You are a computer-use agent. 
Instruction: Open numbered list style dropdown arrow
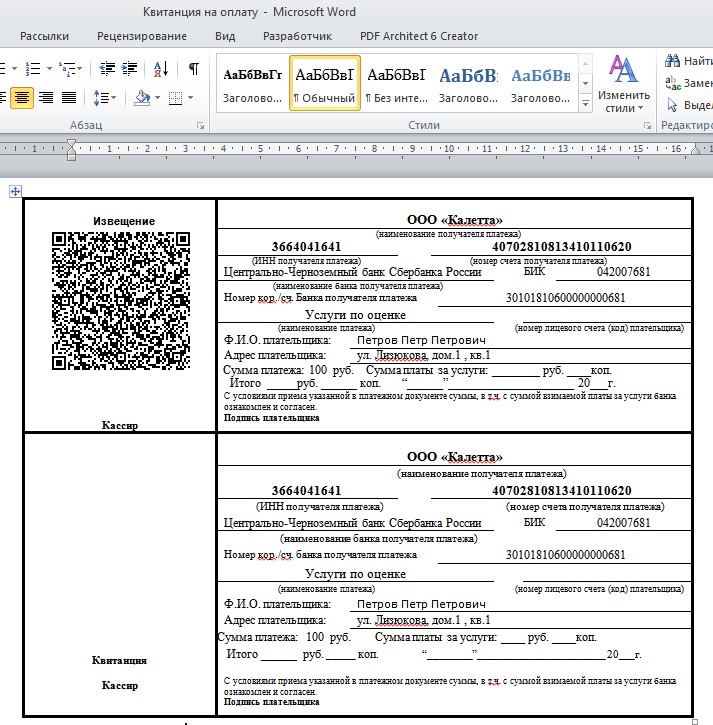[49, 69]
